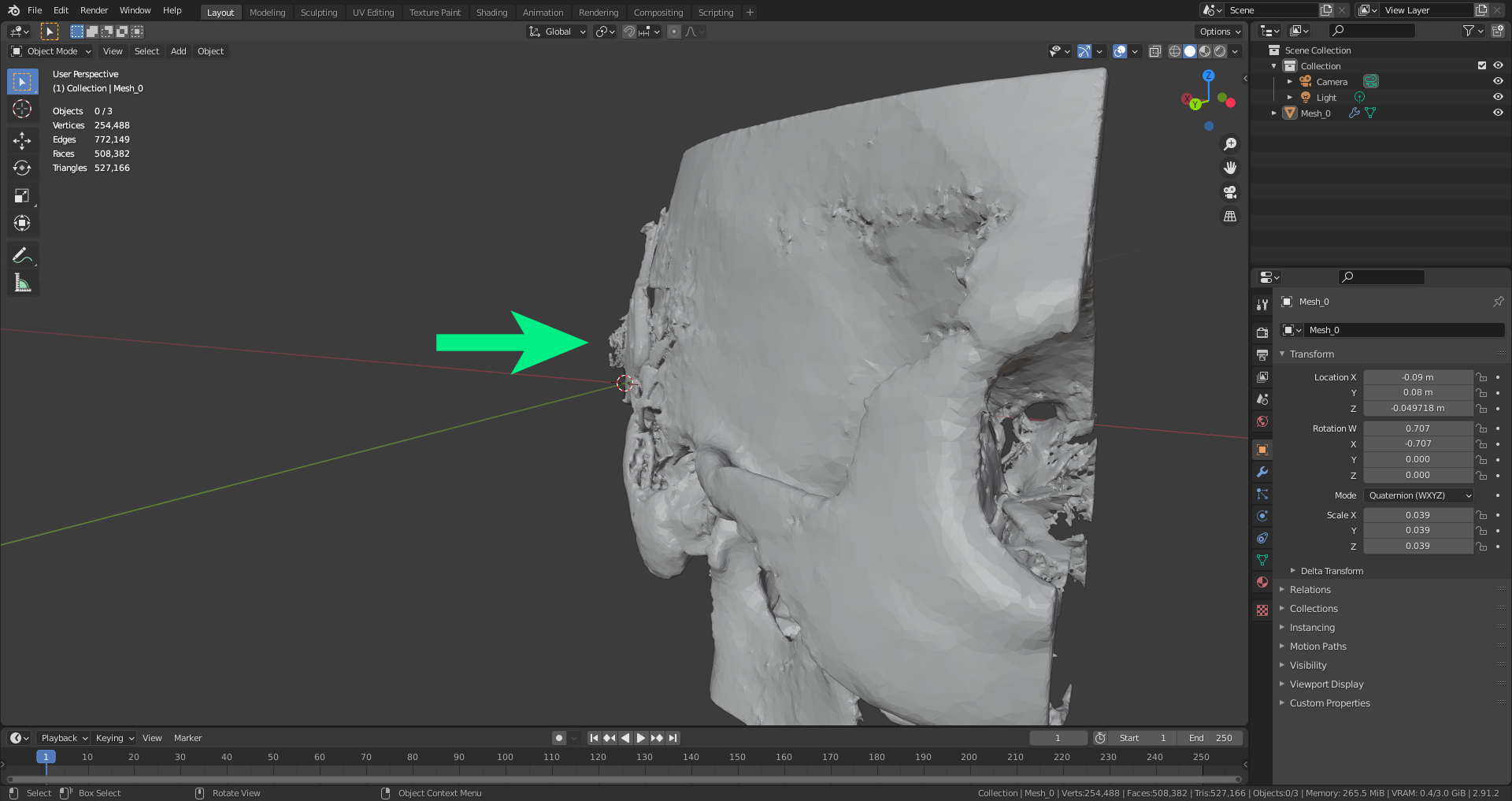The image size is (1512, 801).
Task: Toggle camera view in viewport
Action: click(1229, 192)
